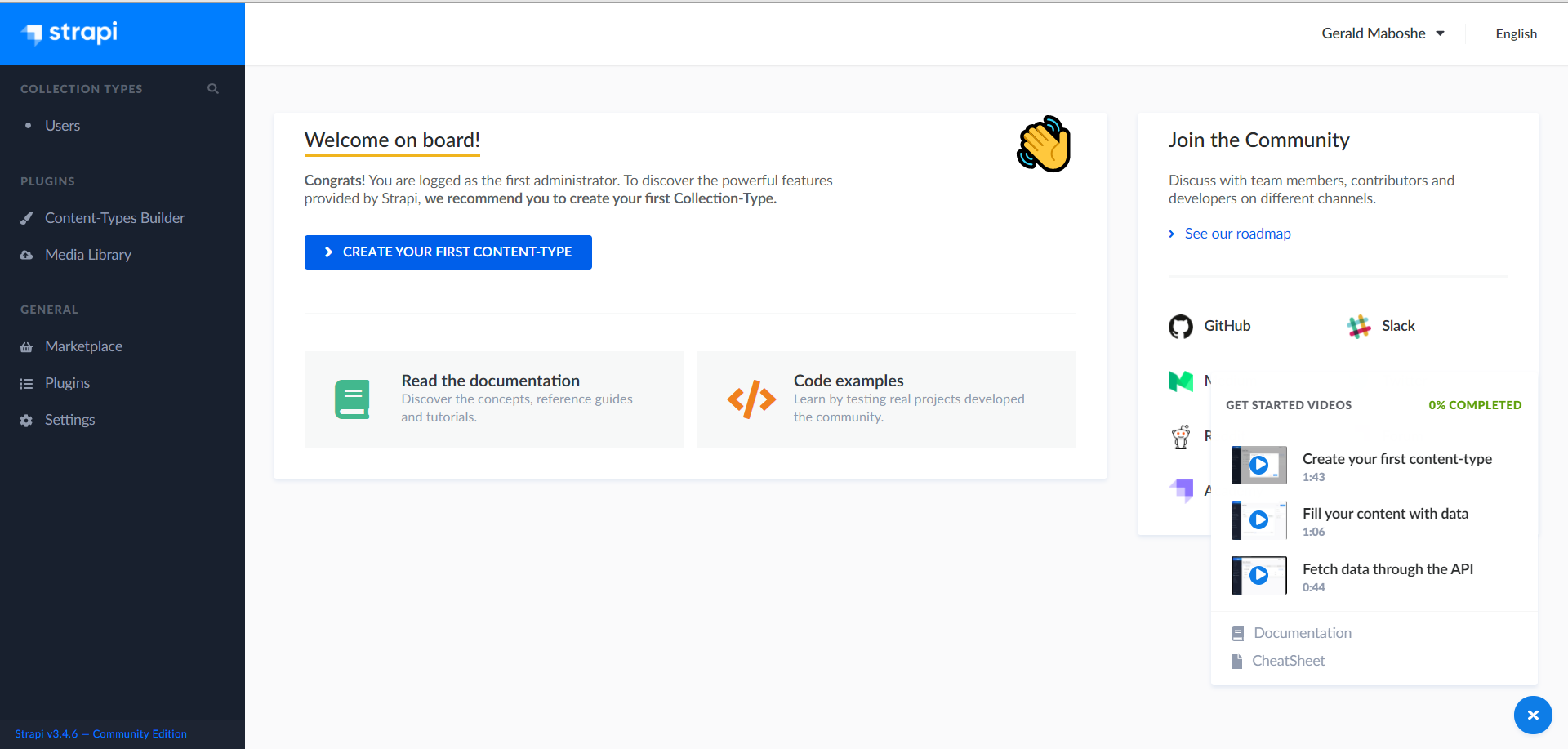Viewport: 1568px width, 749px height.
Task: Click the Strapi logo in header
Action: click(x=70, y=33)
